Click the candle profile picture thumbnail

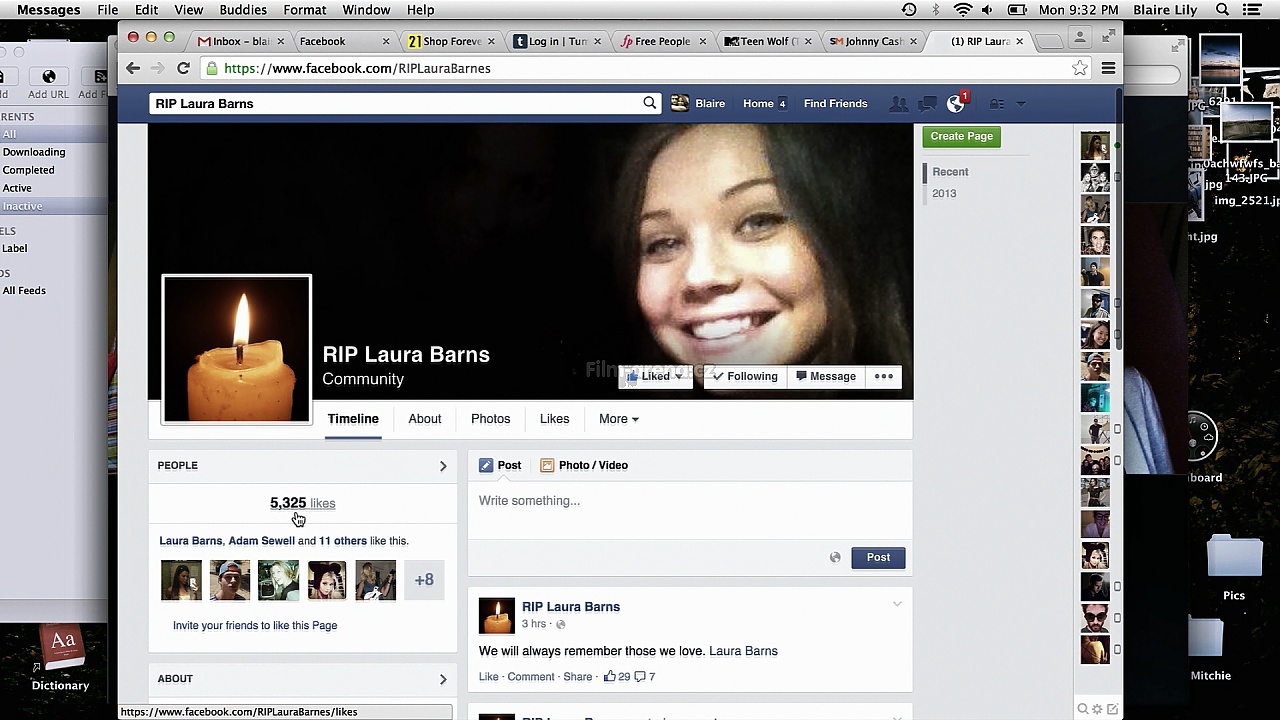[237, 349]
